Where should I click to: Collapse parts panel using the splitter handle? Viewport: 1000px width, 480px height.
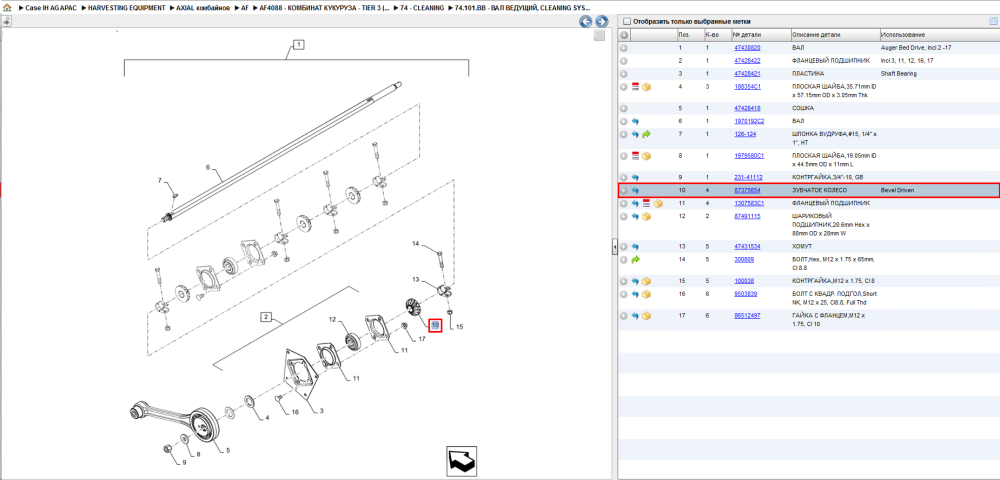tap(615, 246)
